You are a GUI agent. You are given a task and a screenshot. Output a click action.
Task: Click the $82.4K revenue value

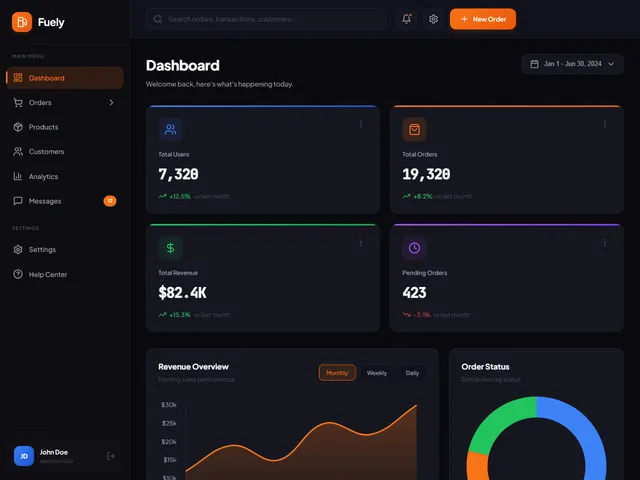point(182,293)
